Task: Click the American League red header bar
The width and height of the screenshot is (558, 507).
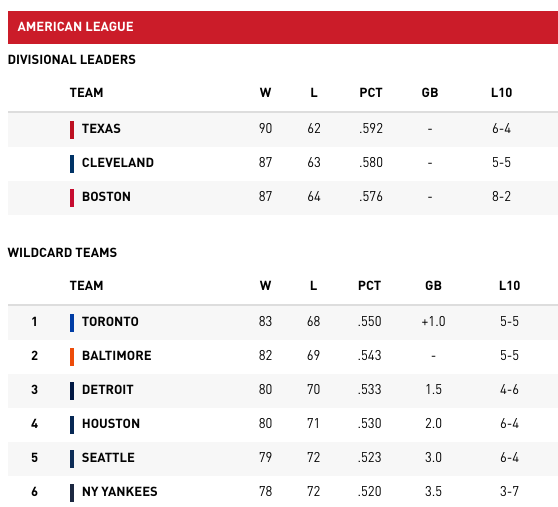Action: click(283, 27)
